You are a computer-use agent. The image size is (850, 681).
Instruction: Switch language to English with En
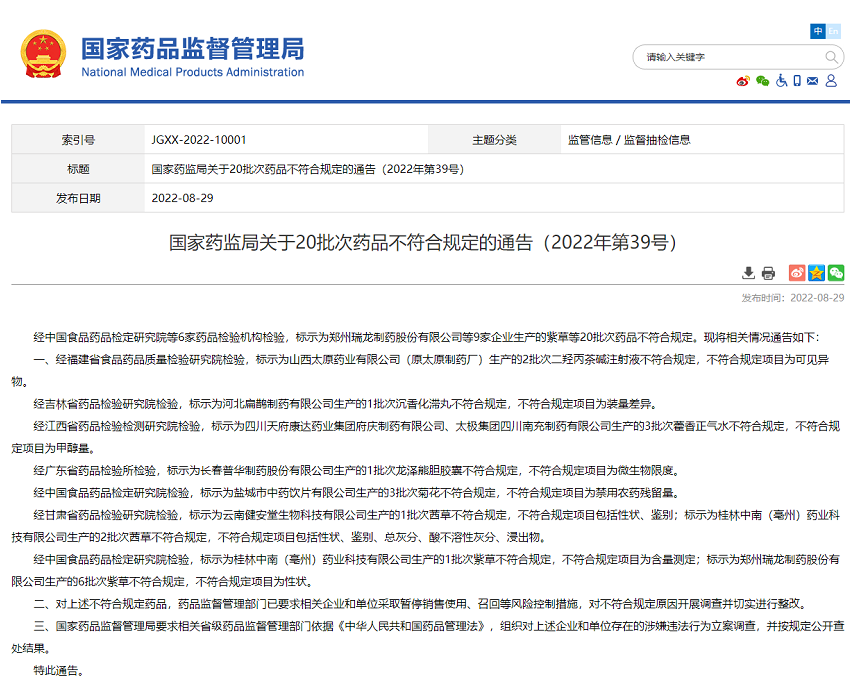pos(833,32)
